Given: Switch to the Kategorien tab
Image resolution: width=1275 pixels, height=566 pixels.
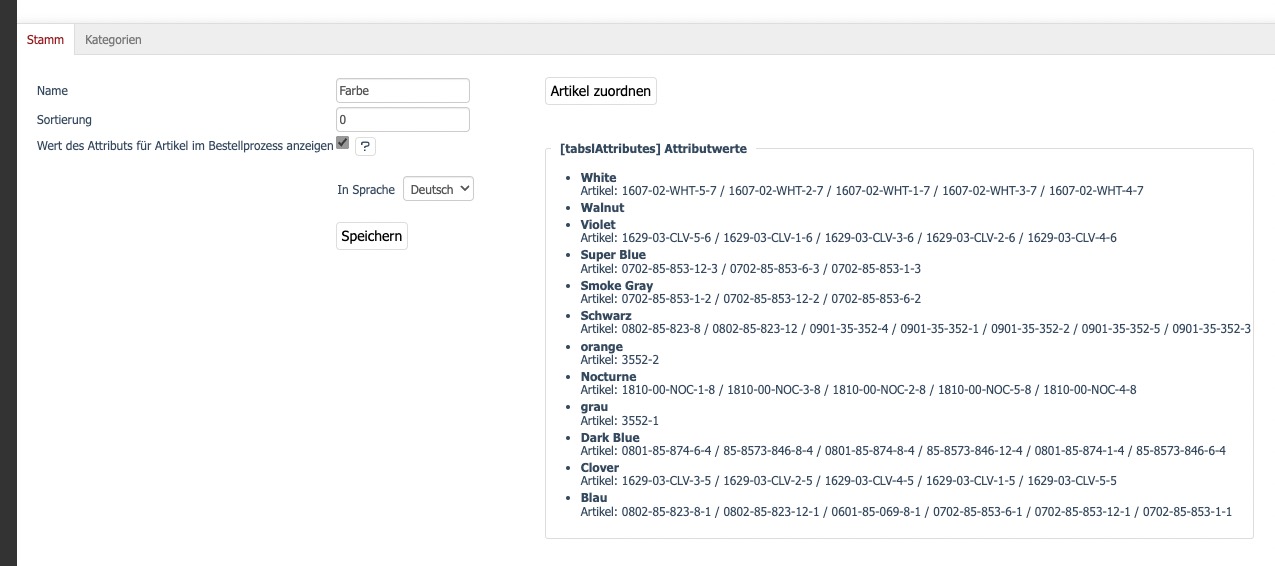Looking at the screenshot, I should coord(113,40).
